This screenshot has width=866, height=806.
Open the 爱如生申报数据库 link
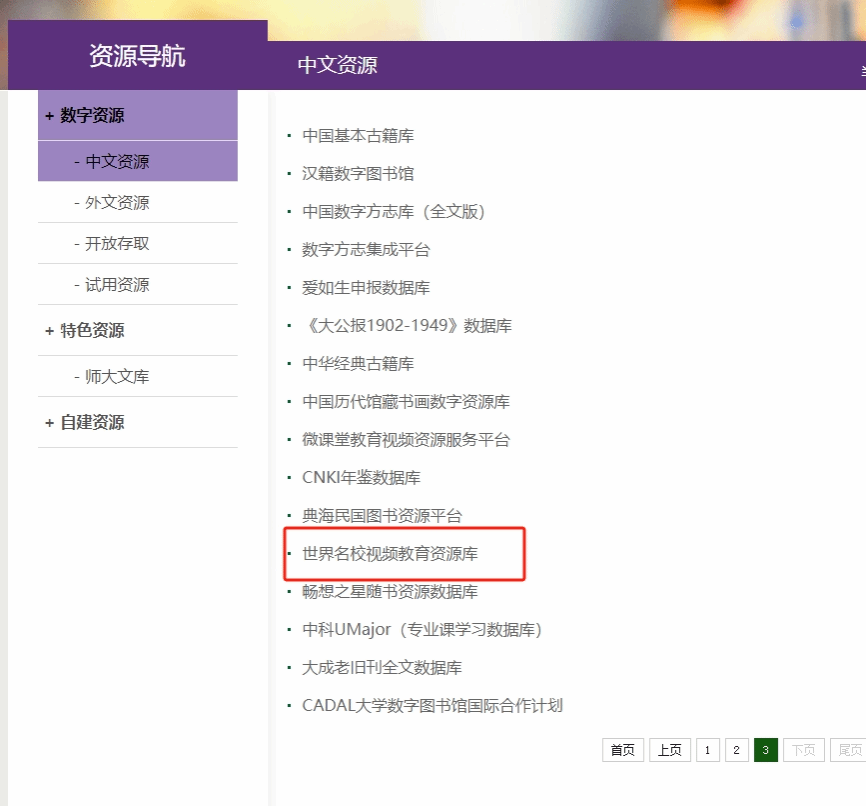[366, 287]
